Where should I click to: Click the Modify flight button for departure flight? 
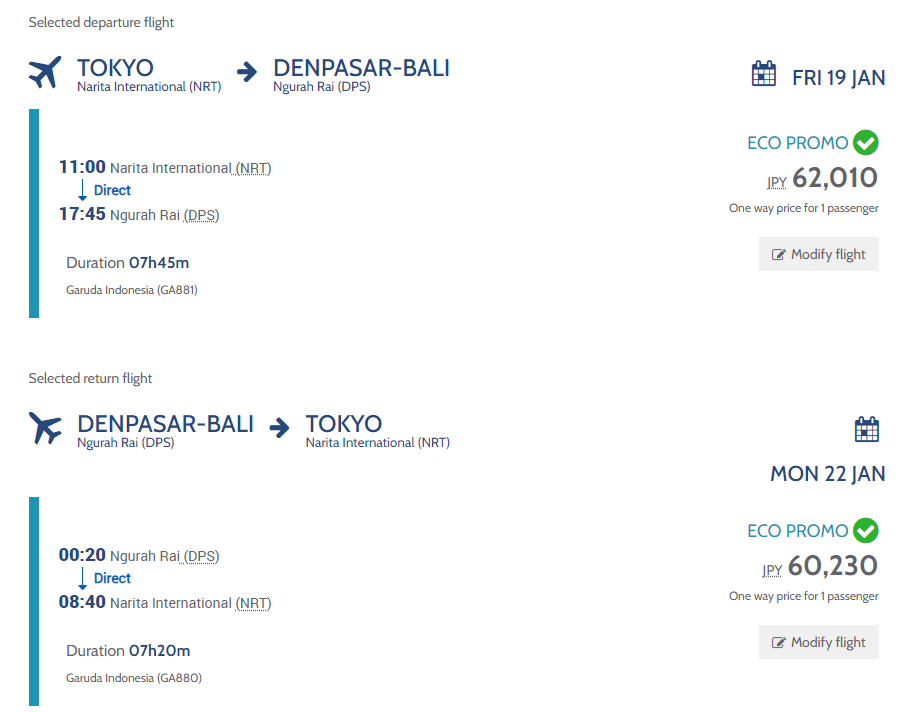click(x=818, y=254)
